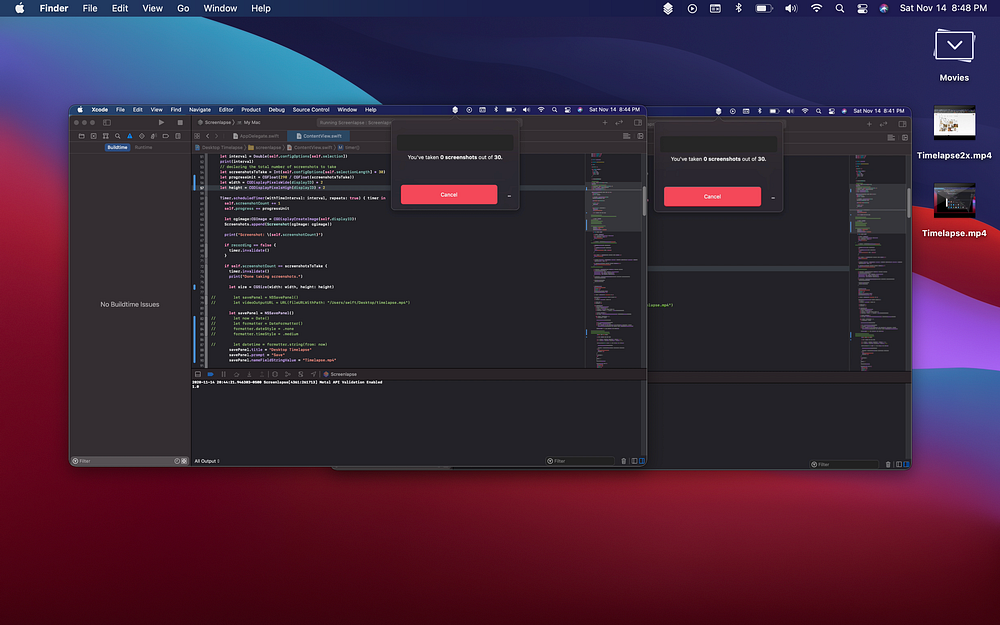The height and width of the screenshot is (625, 1000).
Task: Click the Cancel button in the rear window popover
Action: [712, 196]
